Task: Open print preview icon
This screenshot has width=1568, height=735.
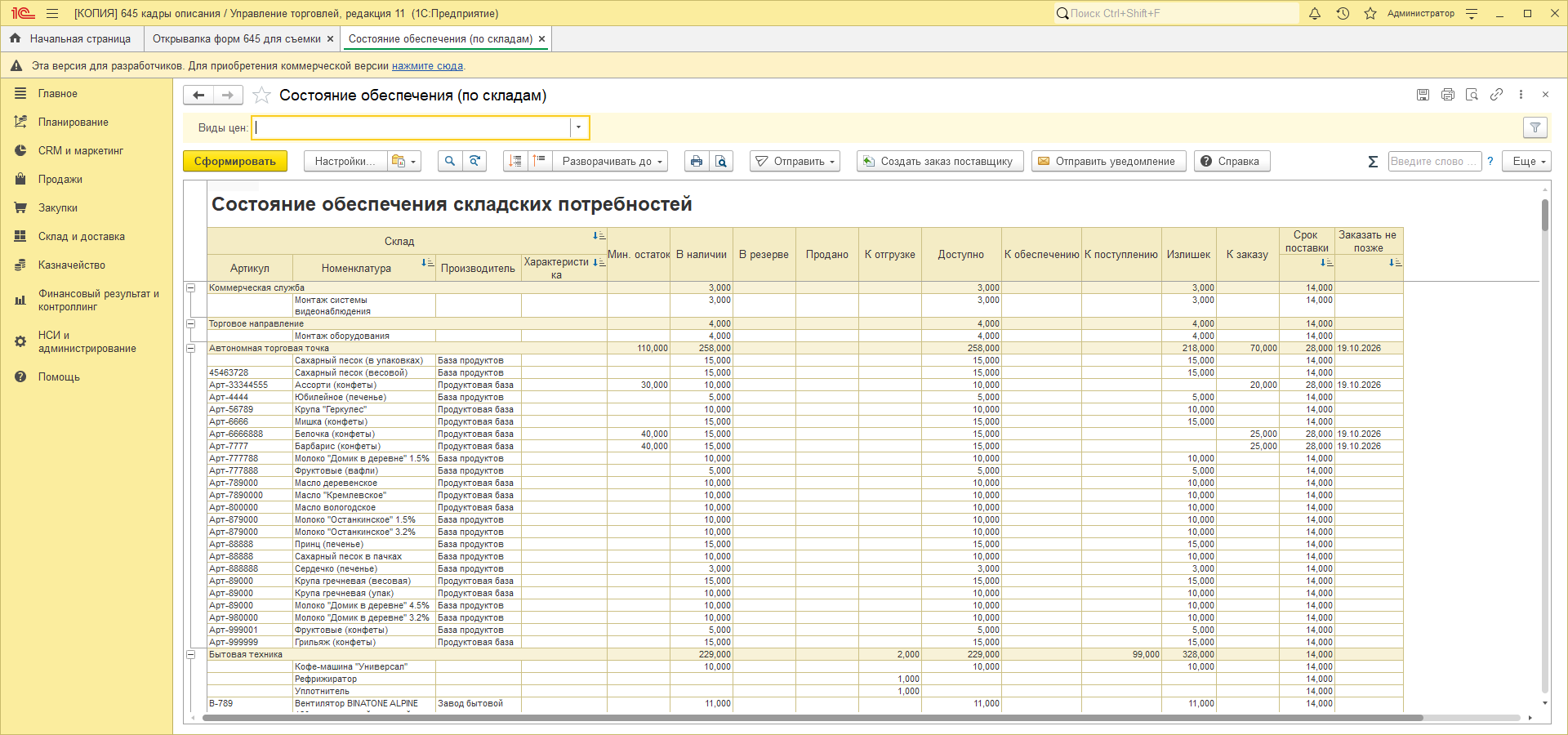Action: (x=721, y=162)
